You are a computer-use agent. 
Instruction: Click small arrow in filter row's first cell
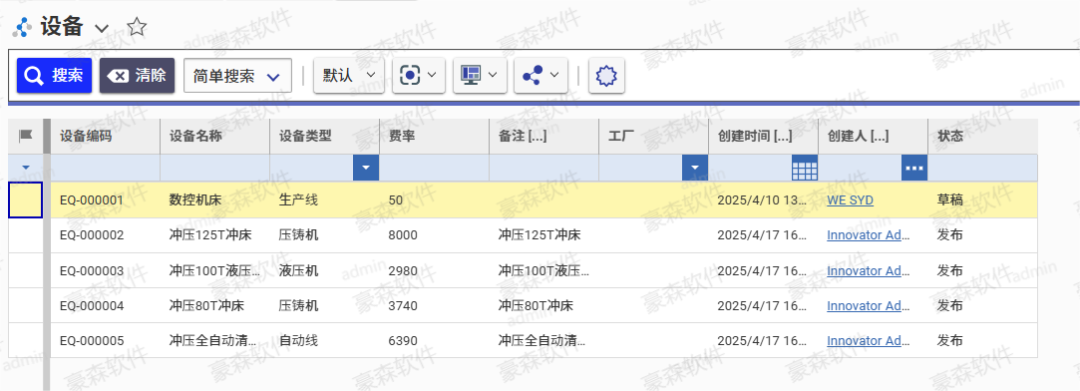pos(25,167)
